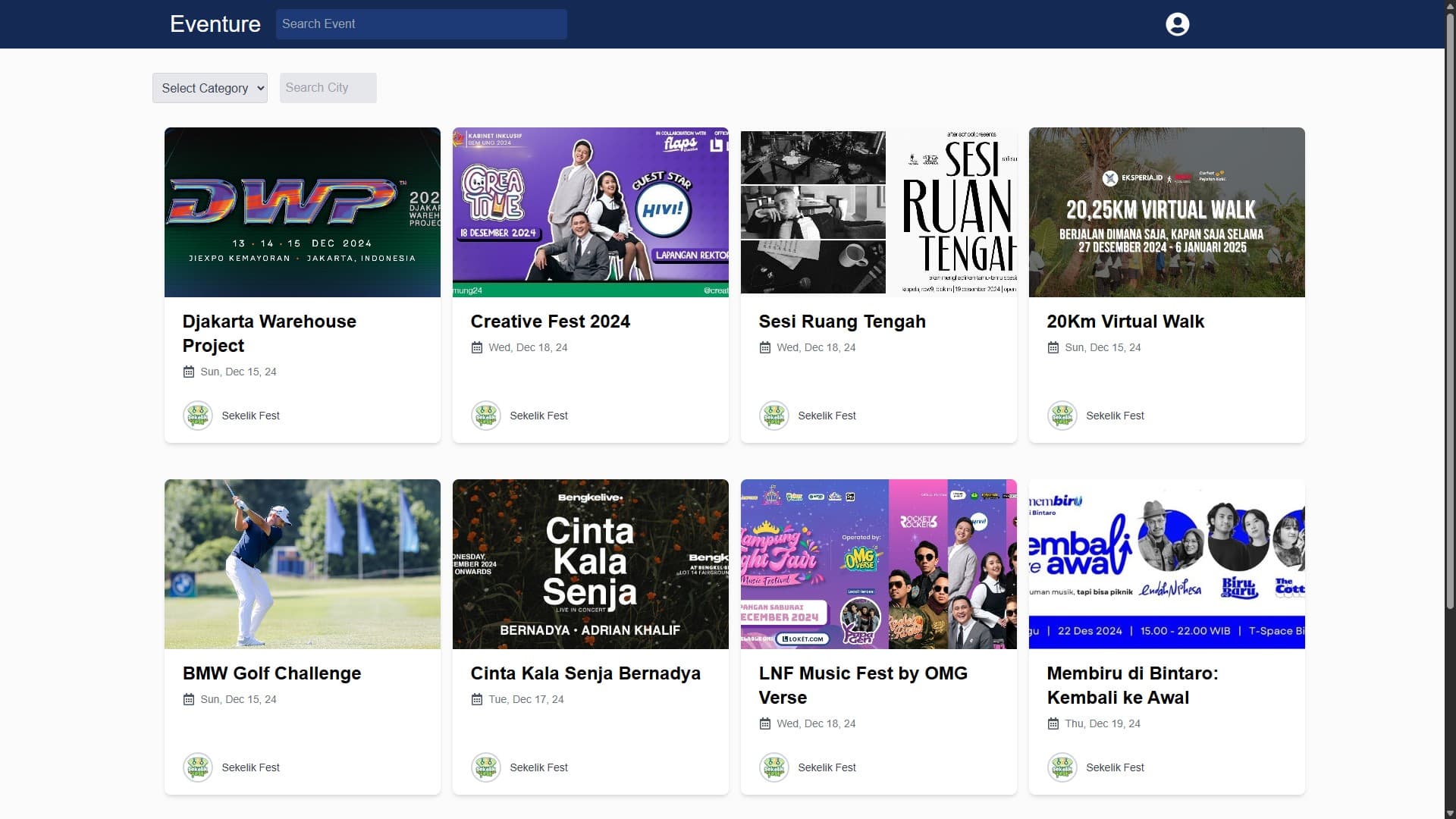
Task: Click the 20Km Virtual Walk poster image
Action: (1166, 212)
